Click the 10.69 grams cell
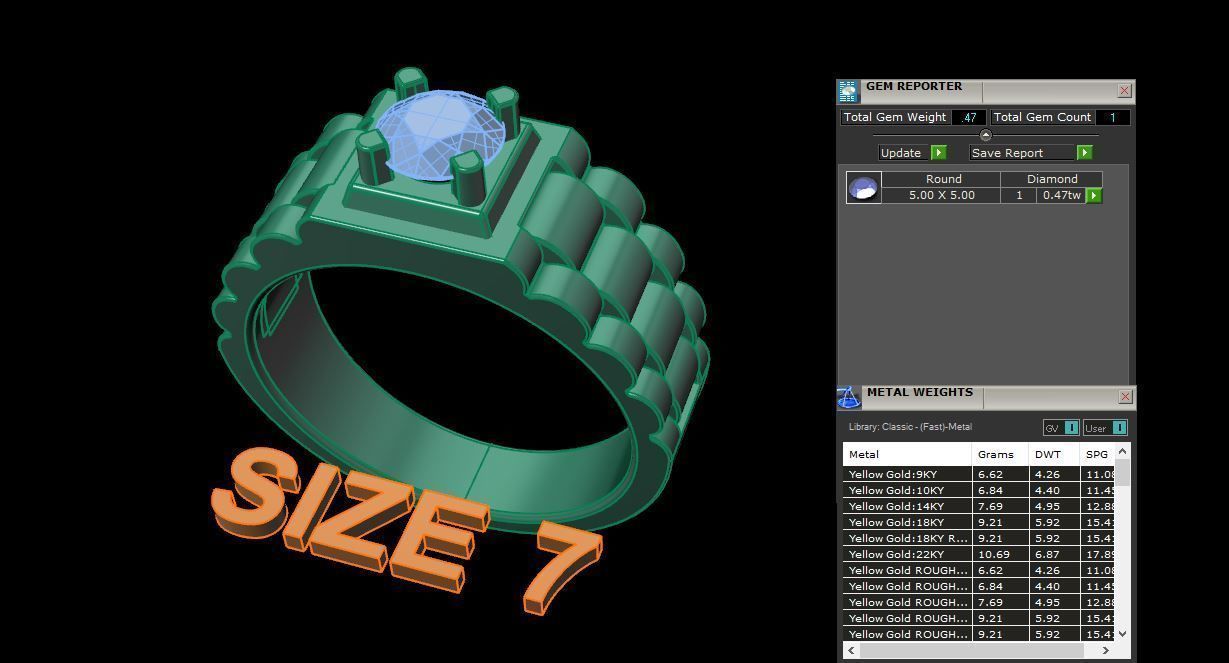 click(1000, 554)
